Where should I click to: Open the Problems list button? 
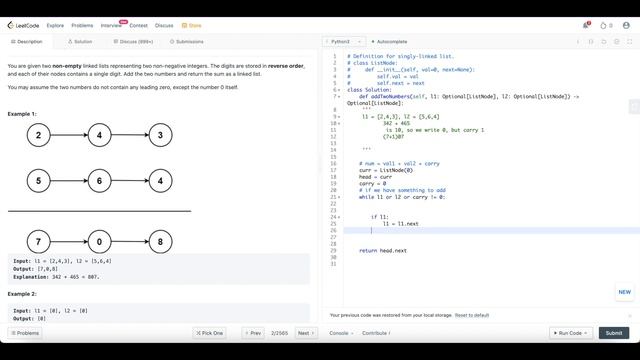click(x=25, y=333)
